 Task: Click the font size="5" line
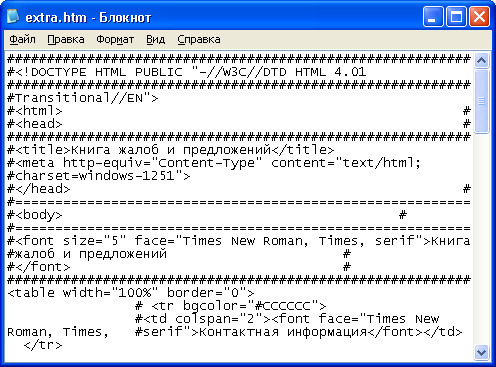pyautogui.click(x=239, y=241)
